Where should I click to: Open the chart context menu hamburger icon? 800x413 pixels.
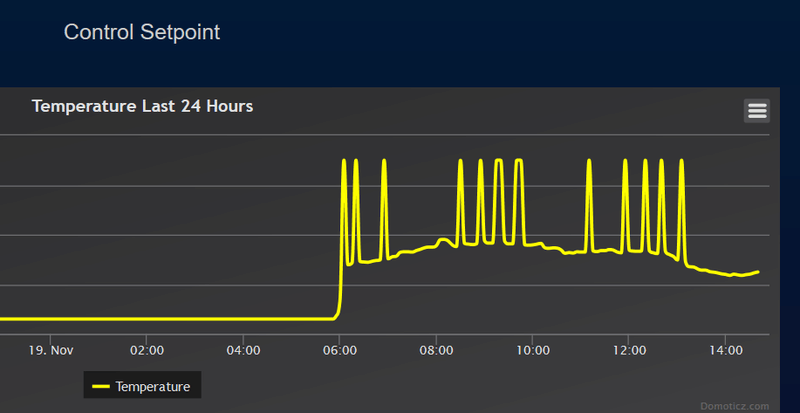757,111
